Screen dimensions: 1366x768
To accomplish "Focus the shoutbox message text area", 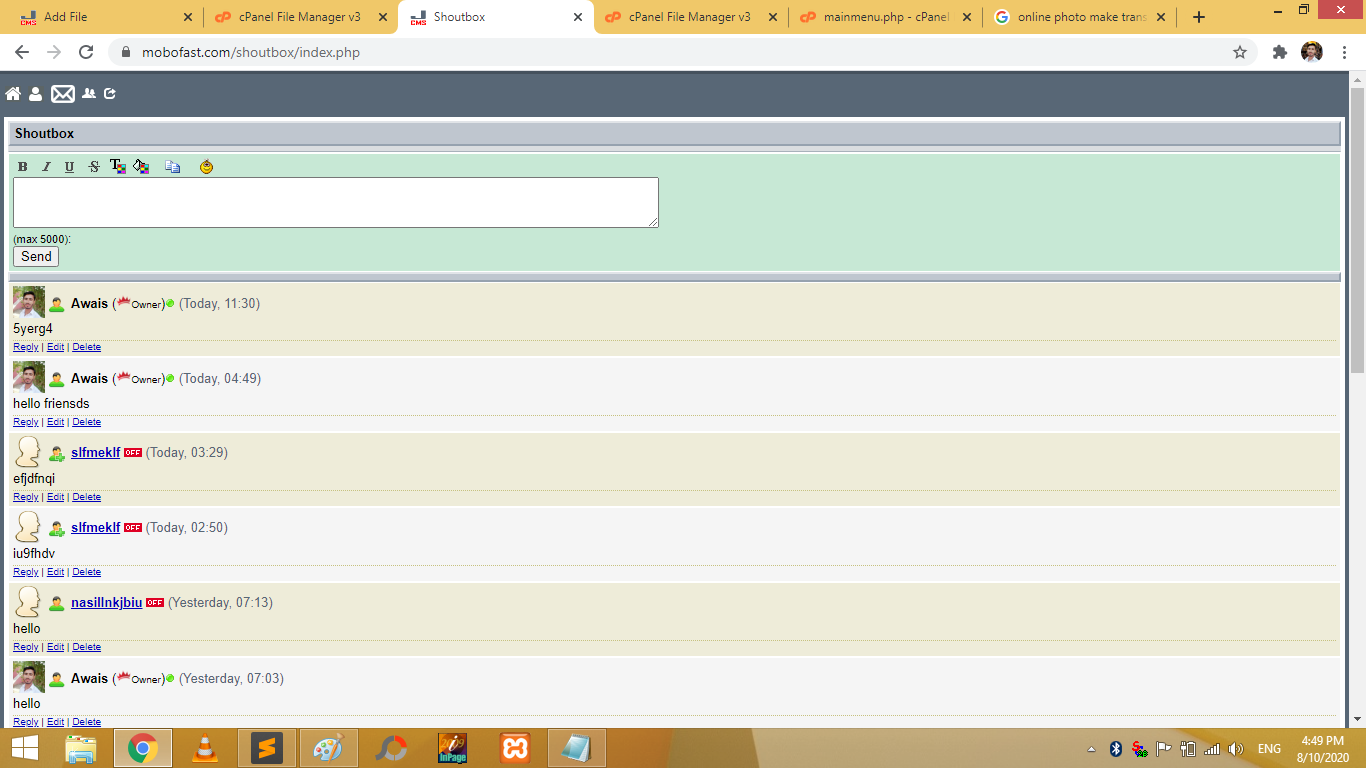I will coord(336,203).
